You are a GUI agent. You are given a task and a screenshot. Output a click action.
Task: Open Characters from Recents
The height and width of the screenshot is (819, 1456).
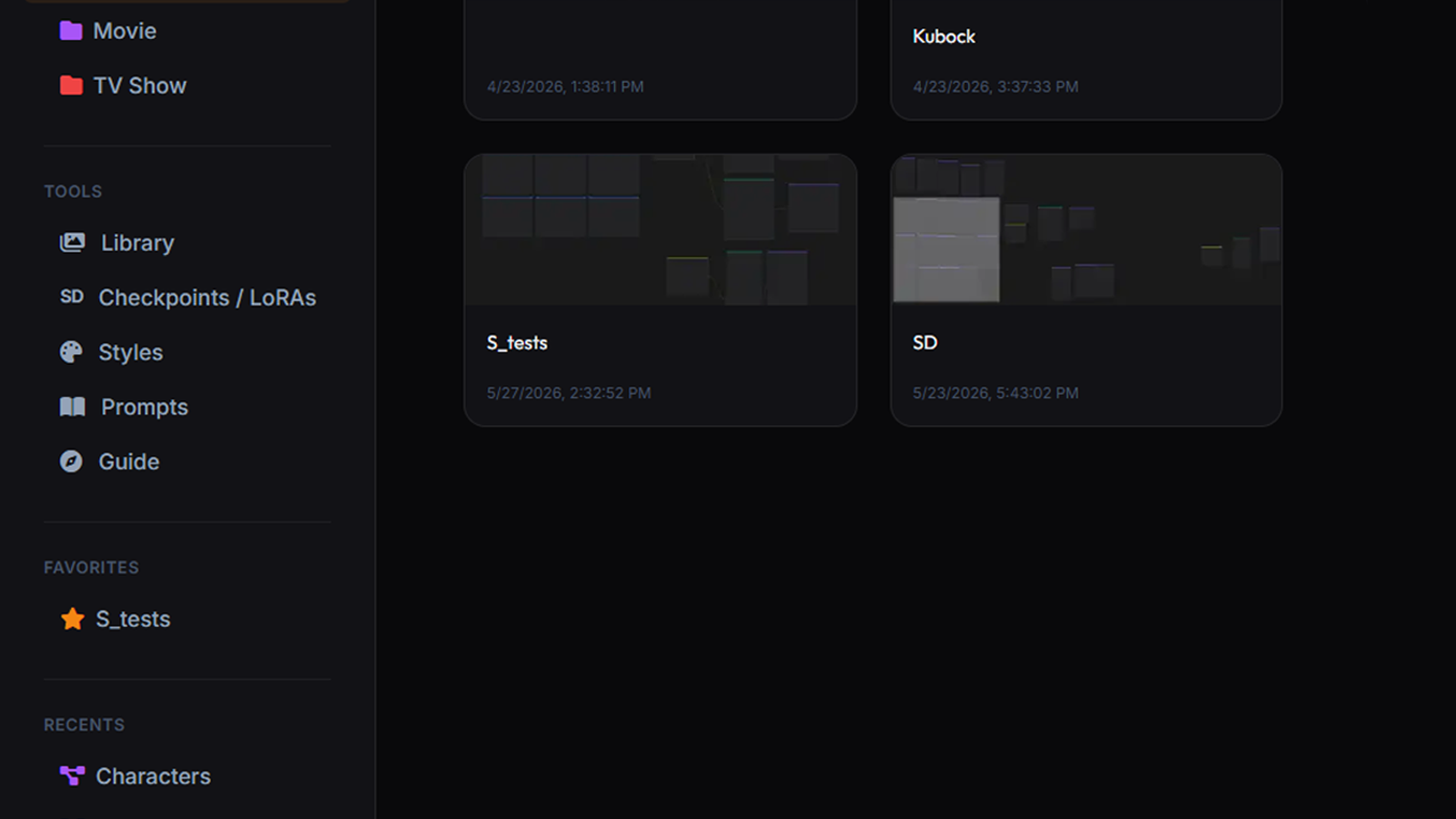click(153, 776)
